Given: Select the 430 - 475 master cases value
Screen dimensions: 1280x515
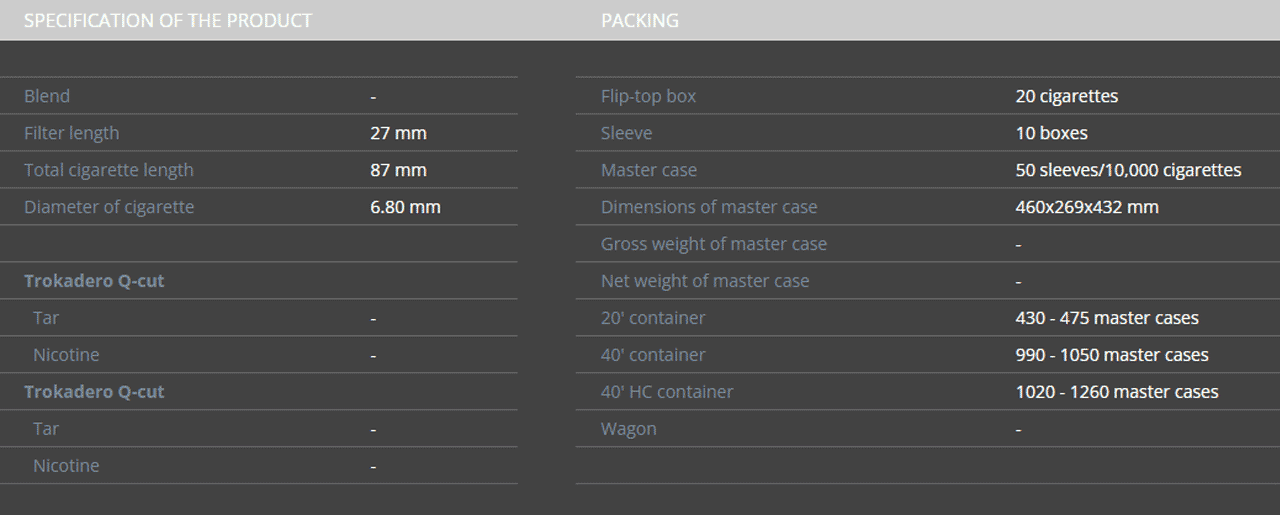Looking at the screenshot, I should [x=1107, y=318].
